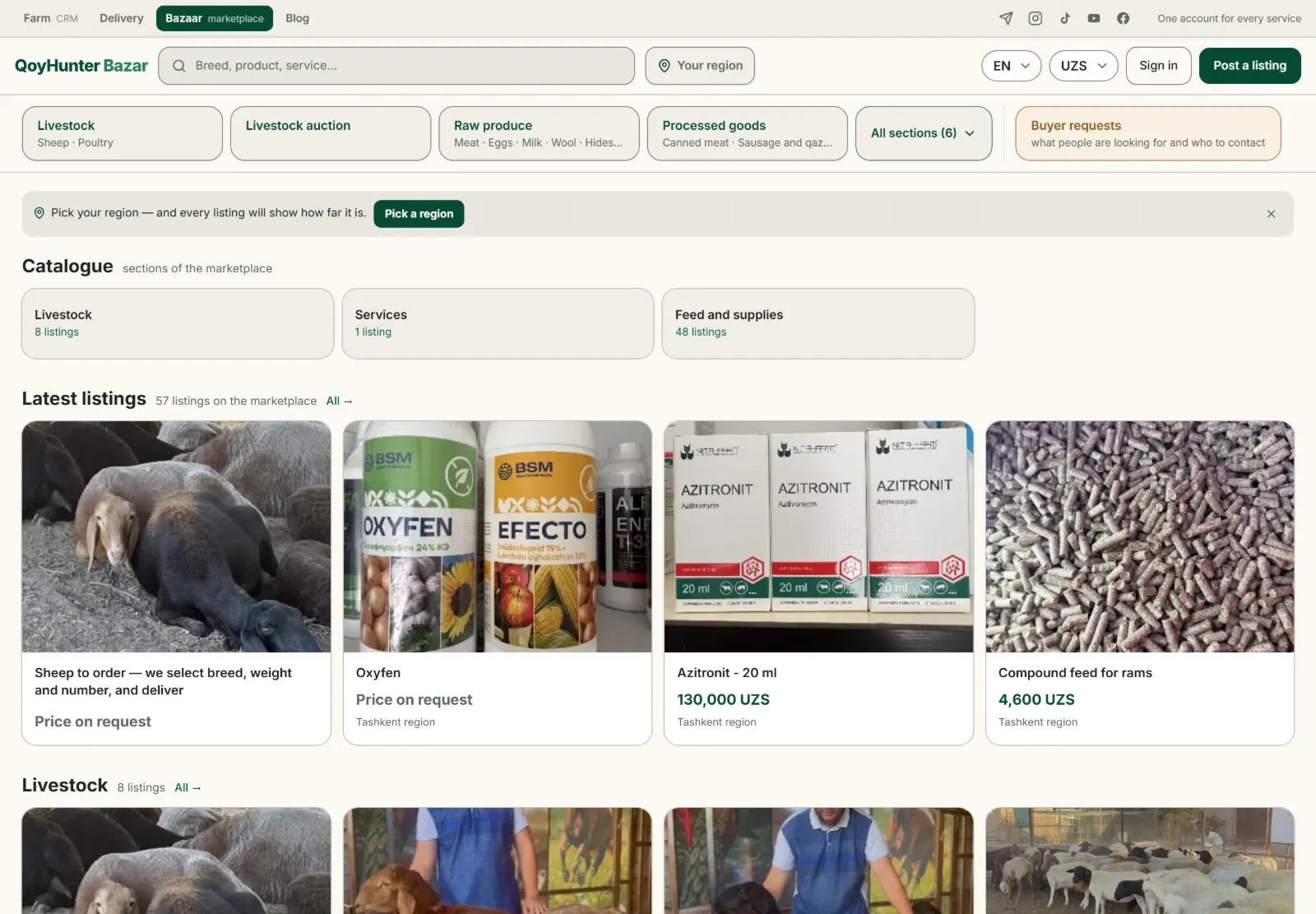Select the Bazaar marketplace tab
1316x914 pixels.
215,18
